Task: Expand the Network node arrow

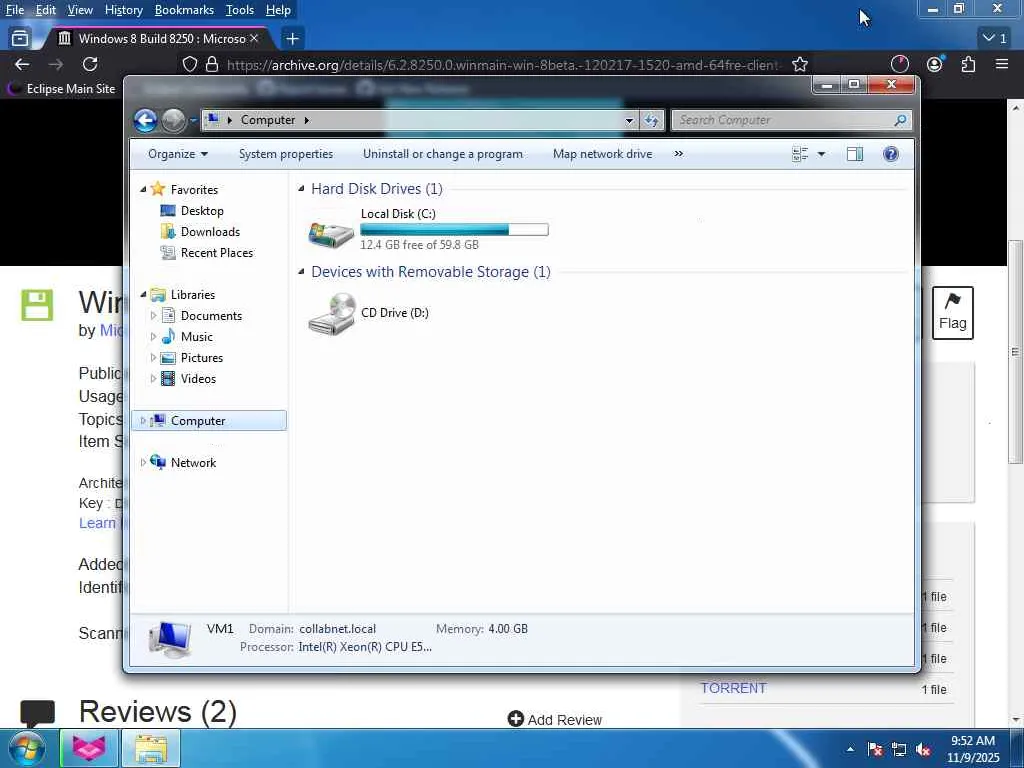Action: click(x=144, y=462)
